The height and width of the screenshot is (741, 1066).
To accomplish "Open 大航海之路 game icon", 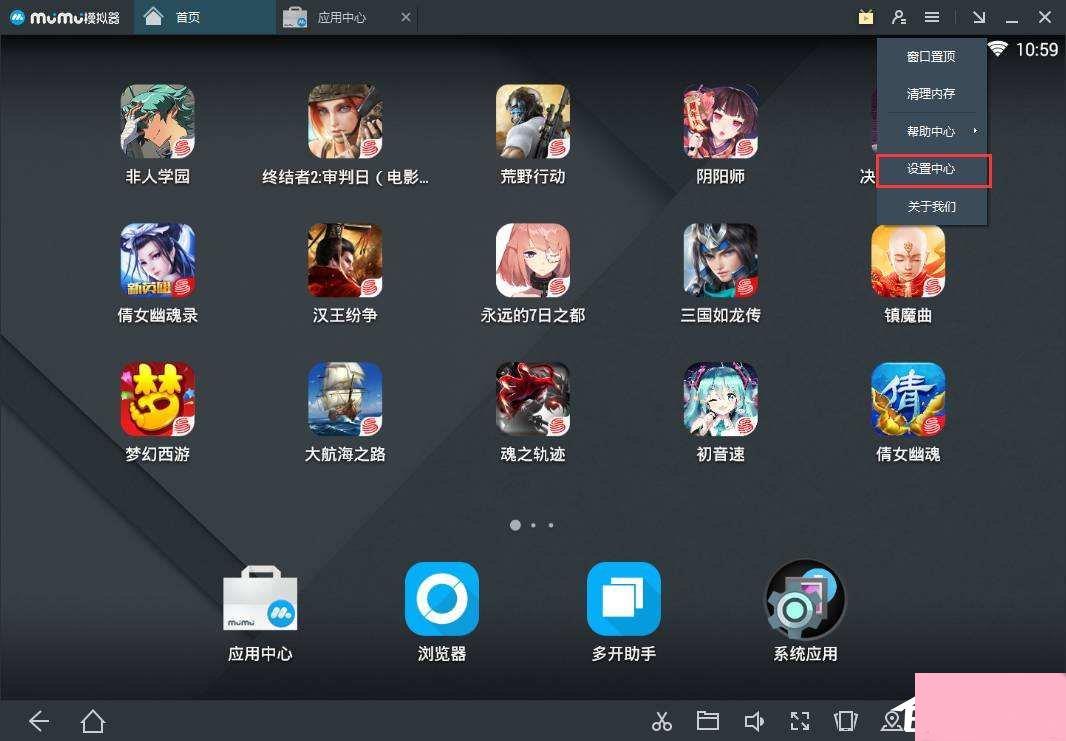I will (x=345, y=399).
